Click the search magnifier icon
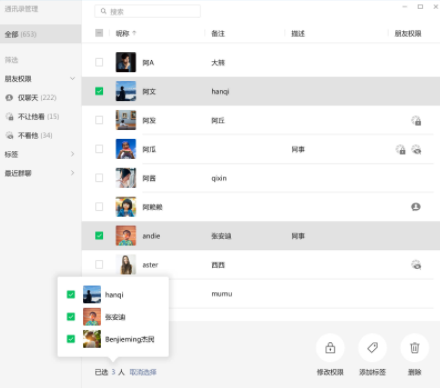The width and height of the screenshot is (440, 388). click(103, 11)
